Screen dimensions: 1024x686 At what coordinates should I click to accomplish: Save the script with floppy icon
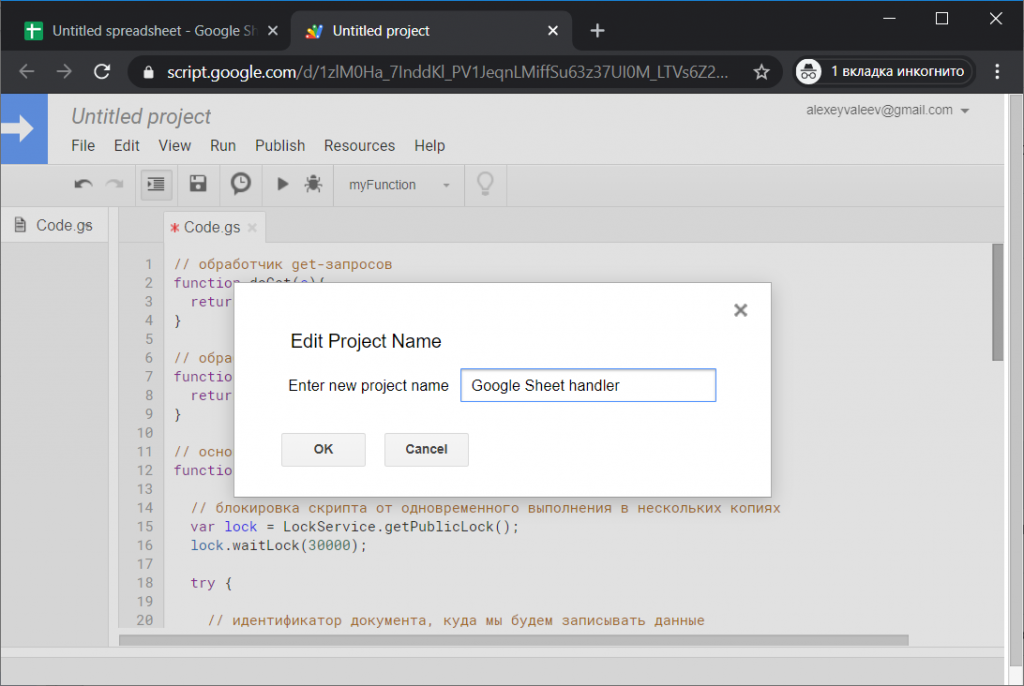198,184
